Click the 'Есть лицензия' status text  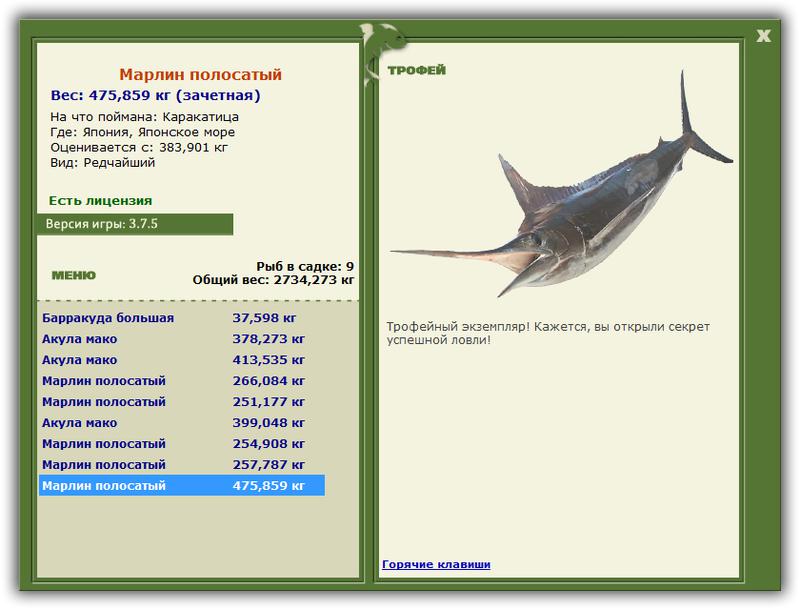tap(101, 200)
